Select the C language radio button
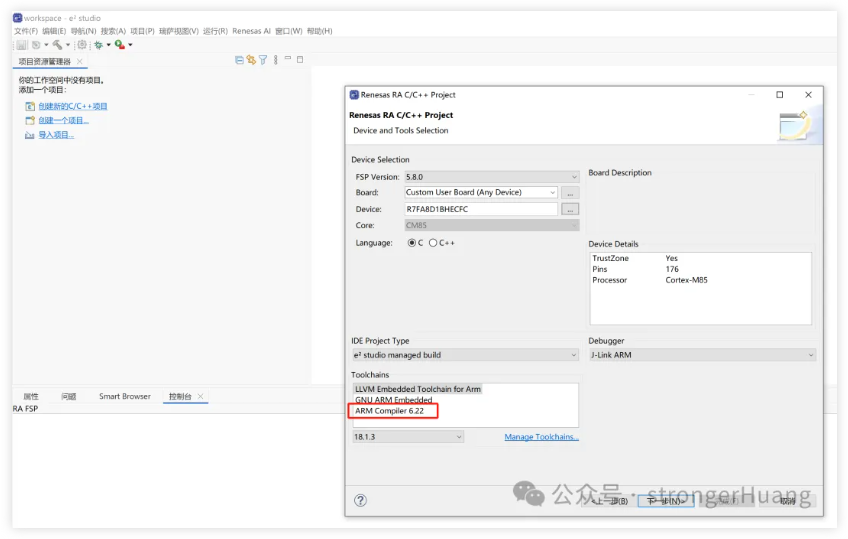 click(x=412, y=243)
